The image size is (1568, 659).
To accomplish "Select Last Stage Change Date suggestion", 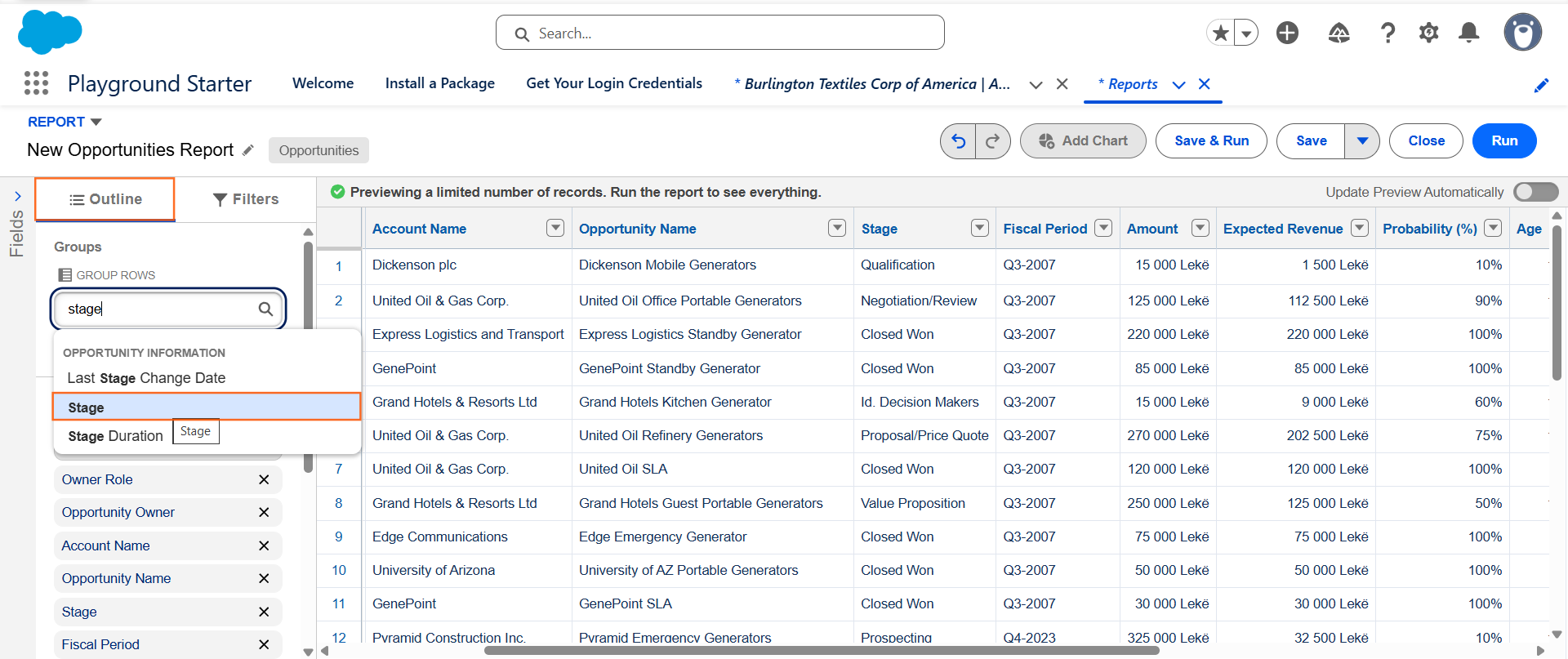I will (x=207, y=378).
